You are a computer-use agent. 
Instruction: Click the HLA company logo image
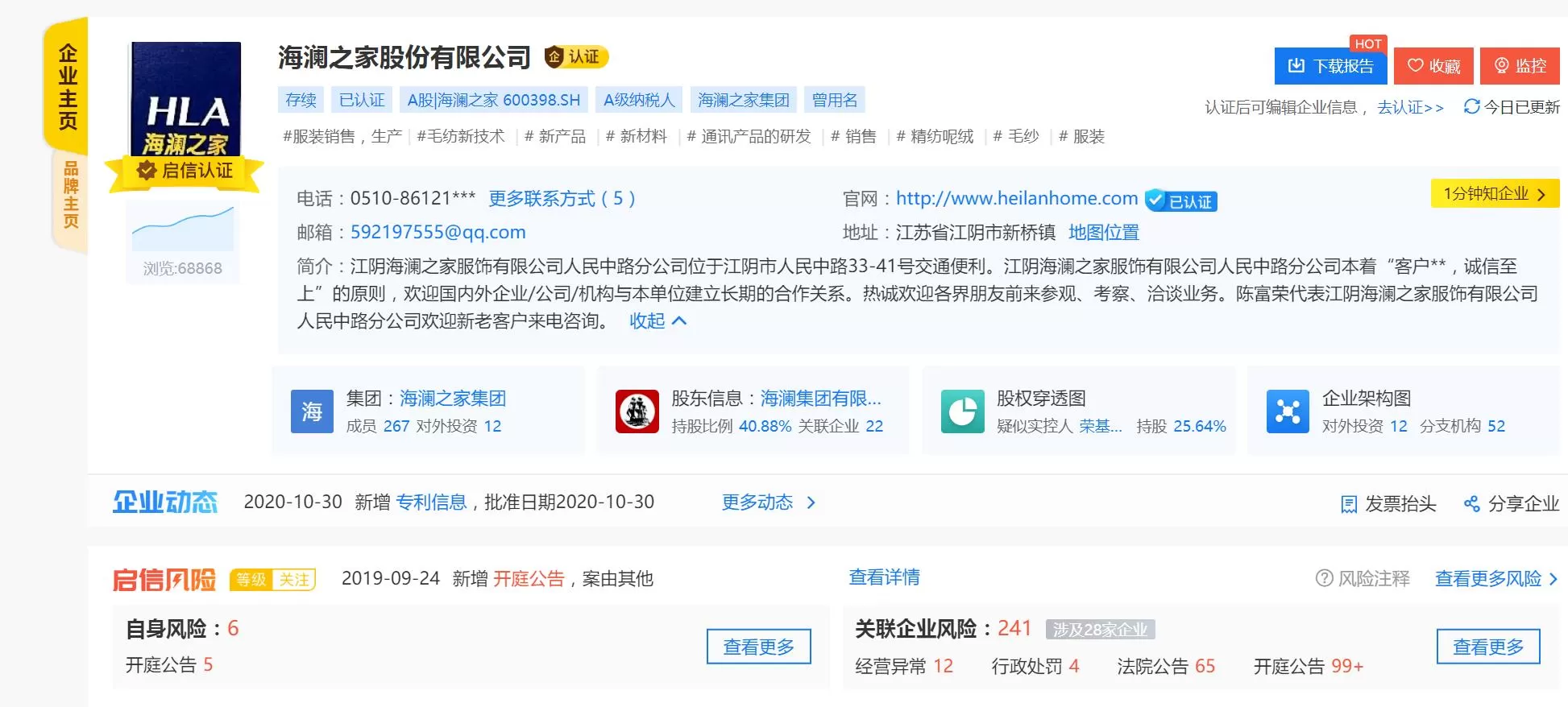tap(186, 100)
